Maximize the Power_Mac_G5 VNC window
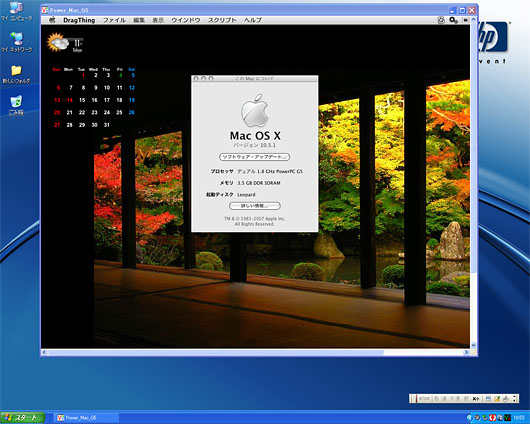Screen dimensions: 530x424 [x=462, y=10]
